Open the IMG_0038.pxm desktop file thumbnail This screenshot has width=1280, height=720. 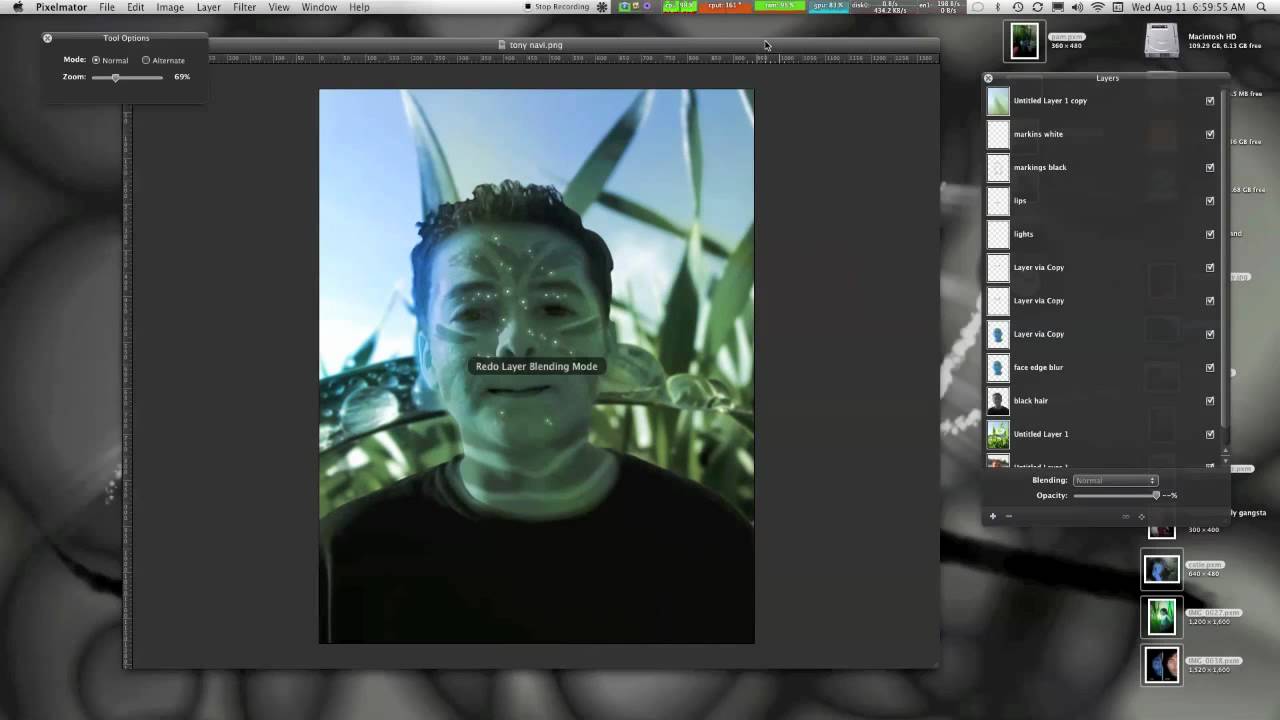(x=1162, y=665)
